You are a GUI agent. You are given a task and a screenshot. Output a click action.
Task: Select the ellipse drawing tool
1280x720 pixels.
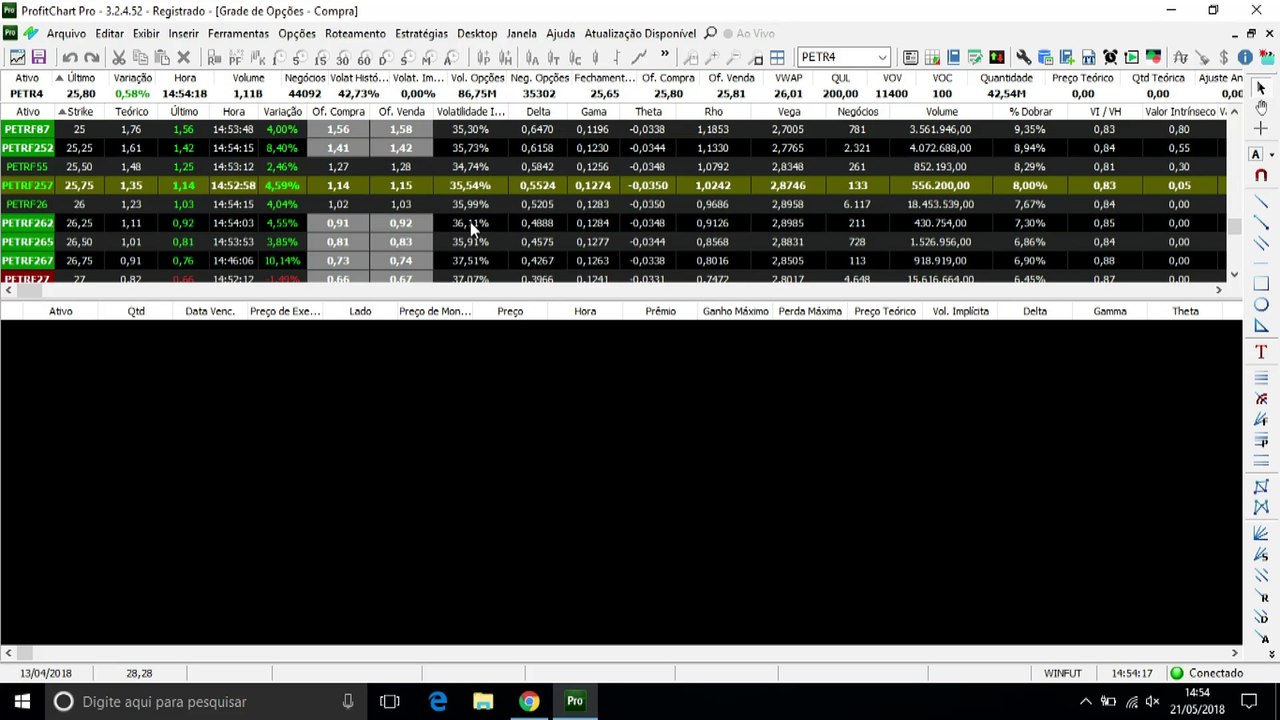pyautogui.click(x=1261, y=305)
